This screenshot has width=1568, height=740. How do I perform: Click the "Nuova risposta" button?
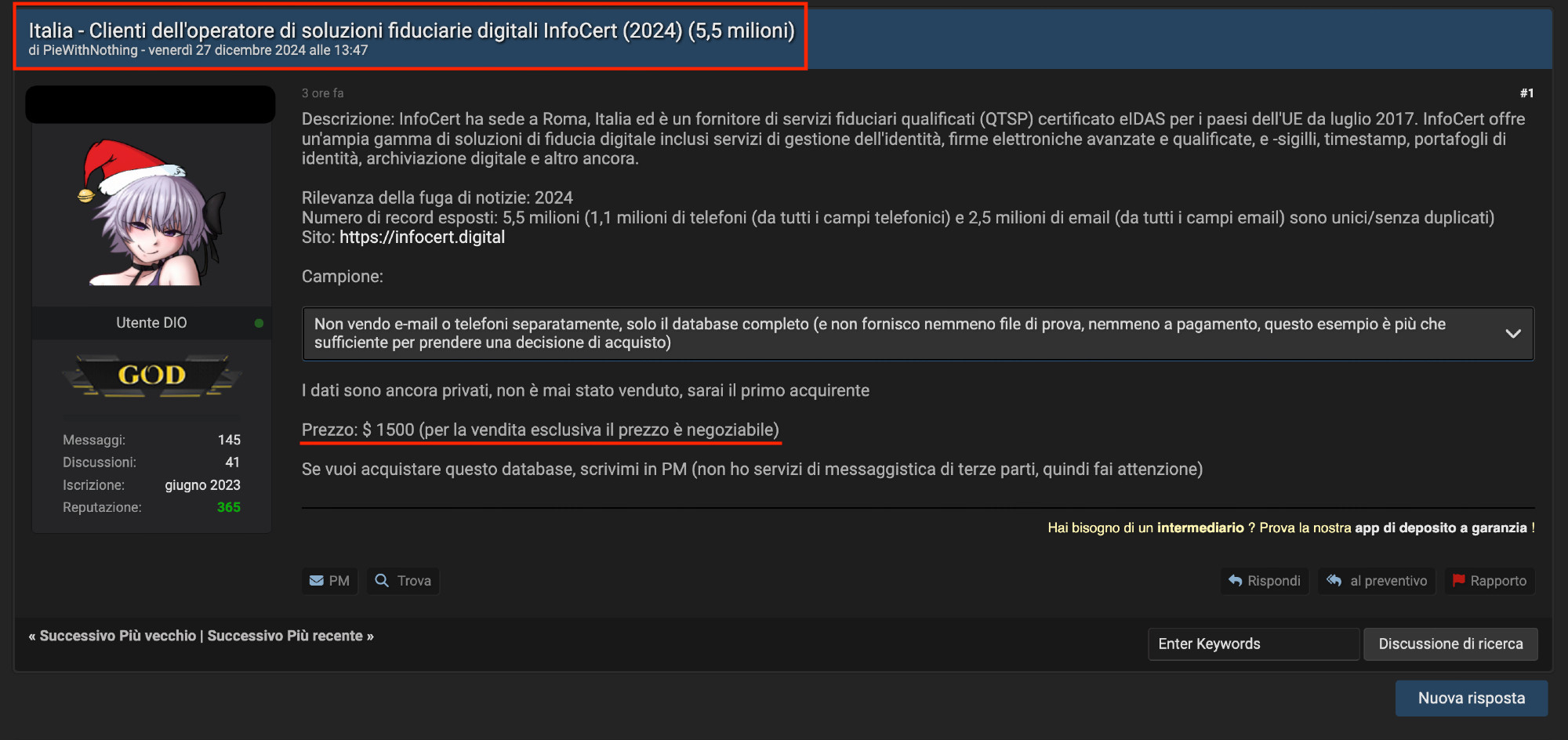point(1471,698)
